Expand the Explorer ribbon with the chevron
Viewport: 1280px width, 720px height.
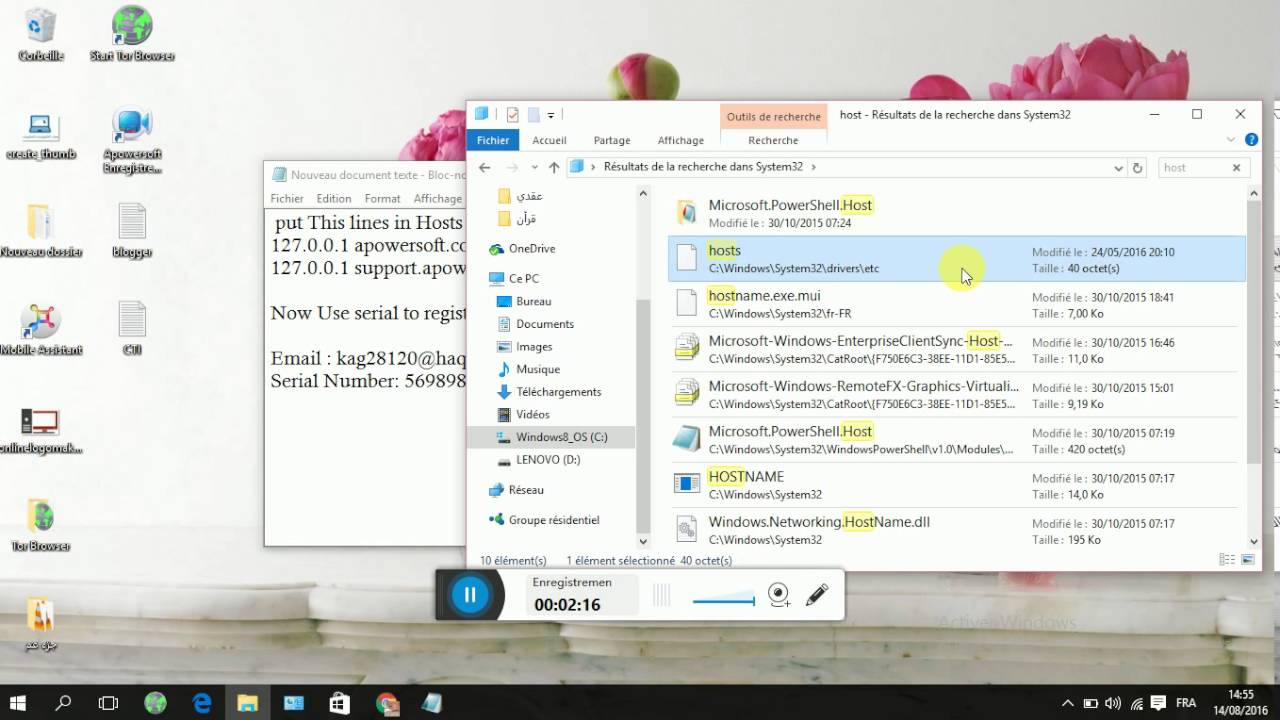(1230, 140)
